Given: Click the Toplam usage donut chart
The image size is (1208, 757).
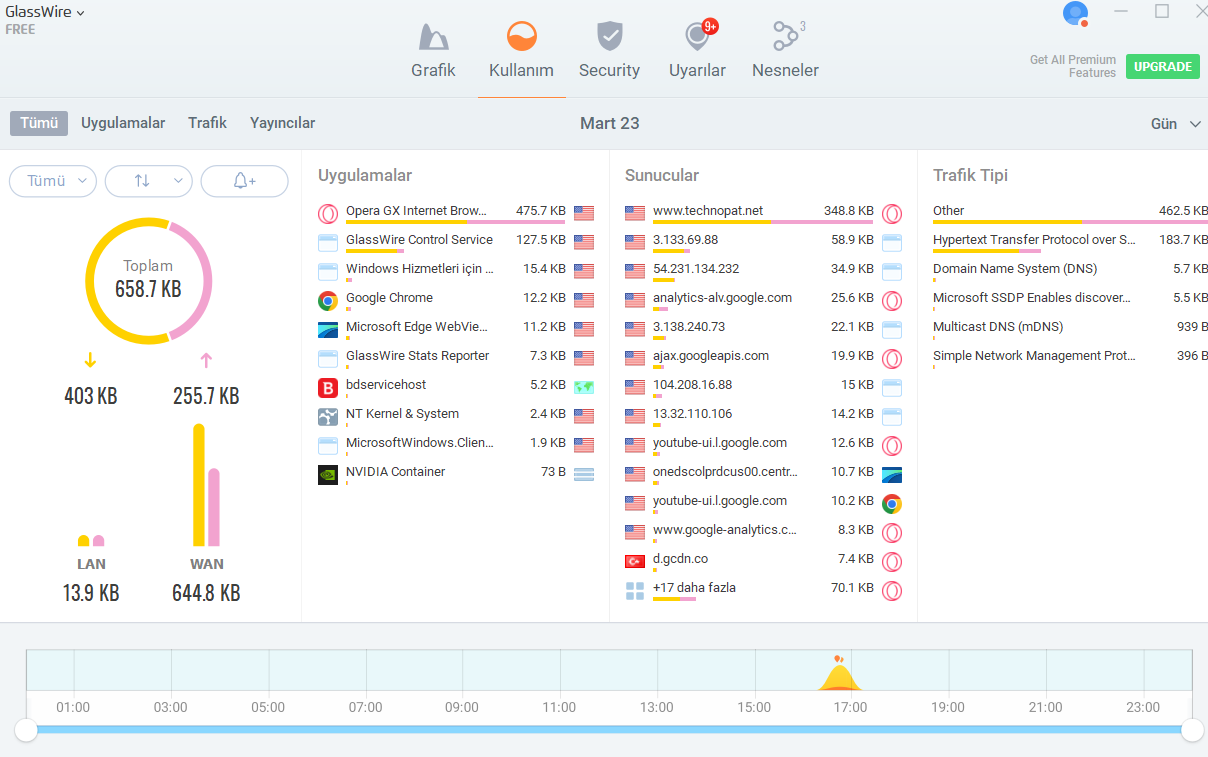Looking at the screenshot, I should 149,280.
